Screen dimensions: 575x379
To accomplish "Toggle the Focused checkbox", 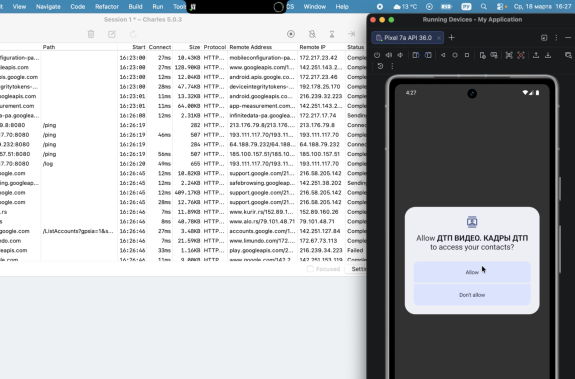I will (x=310, y=269).
